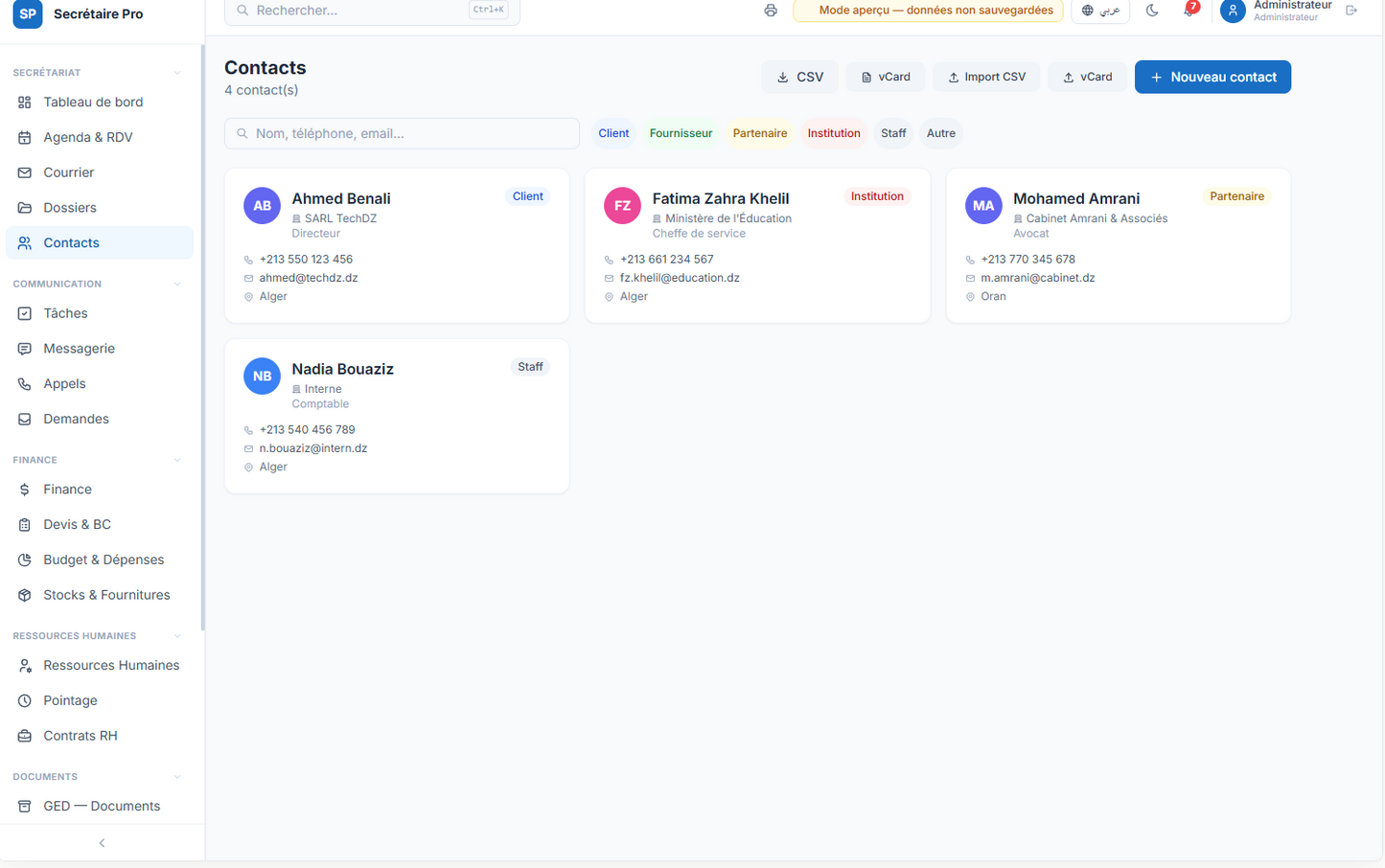Image resolution: width=1385 pixels, height=868 pixels.
Task: Open notifications bell with red badge
Action: tap(1189, 10)
